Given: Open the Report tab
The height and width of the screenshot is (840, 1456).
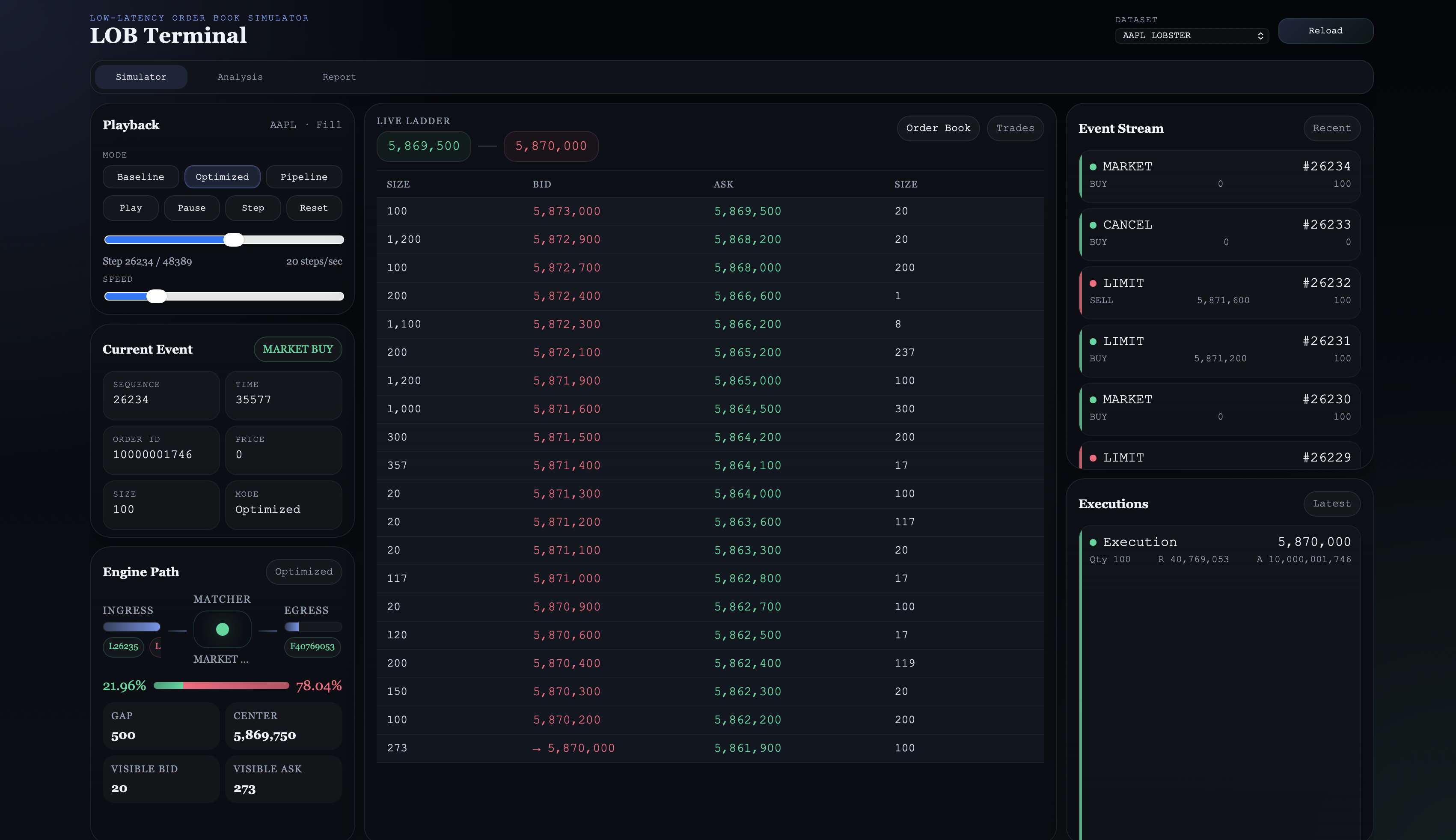Looking at the screenshot, I should [339, 77].
